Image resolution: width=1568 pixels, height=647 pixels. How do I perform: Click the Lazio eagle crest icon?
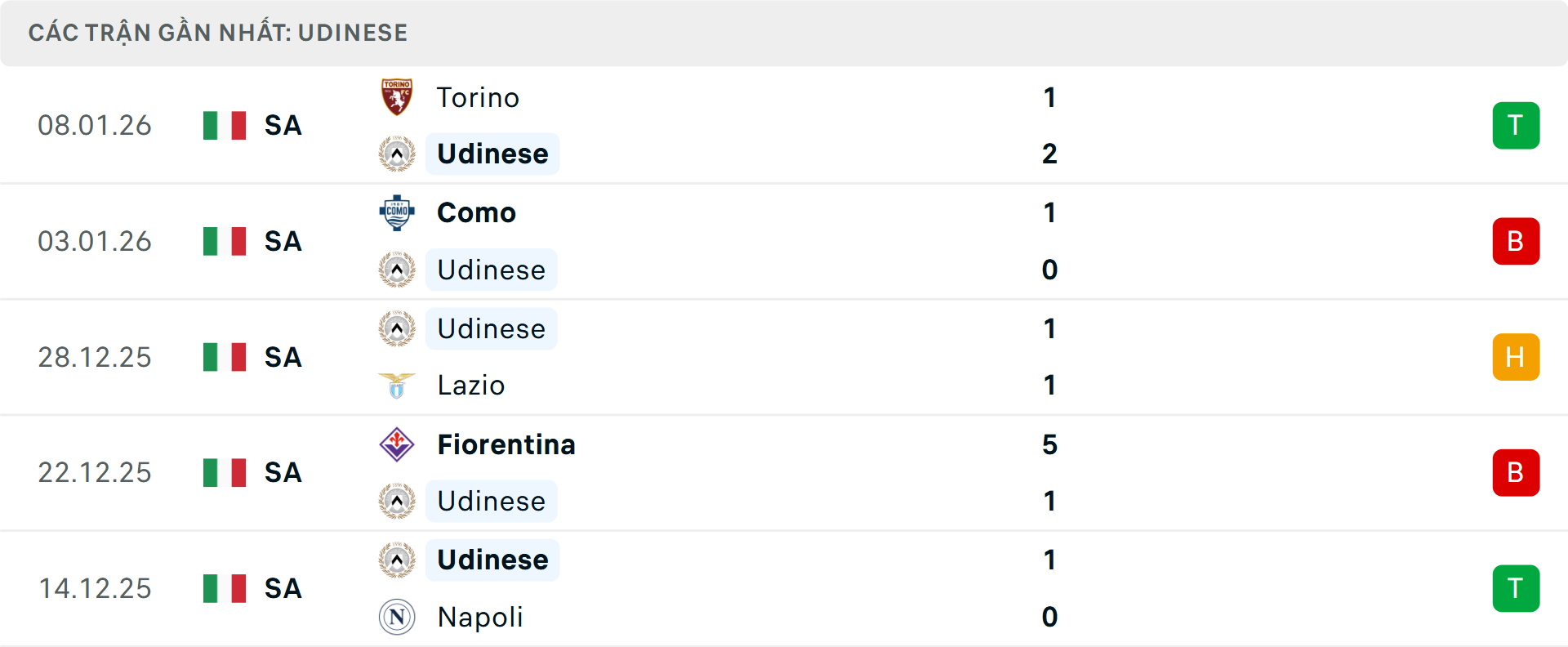tap(397, 385)
